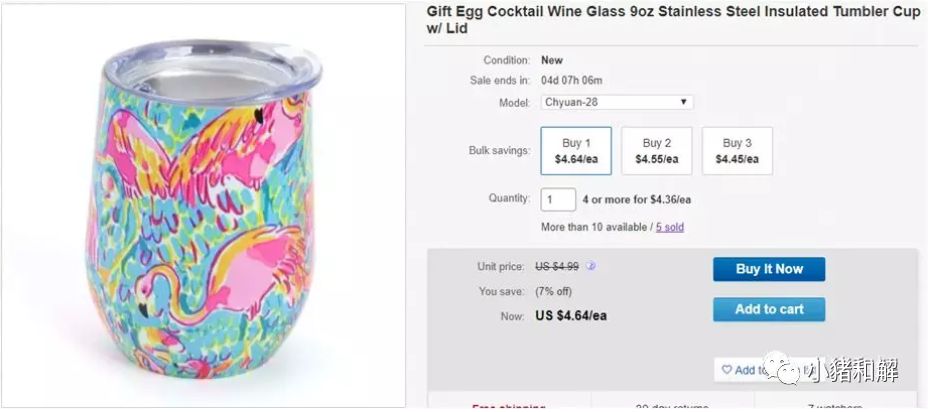
Task: Select the Buy 2 at $4.55/ea option
Action: (x=656, y=151)
